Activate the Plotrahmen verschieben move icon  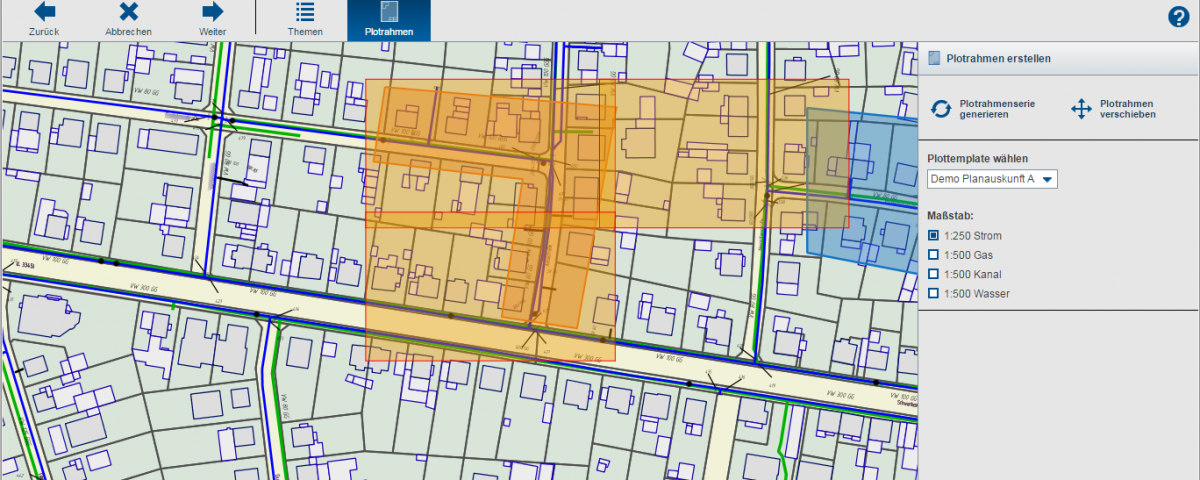click(x=1081, y=109)
